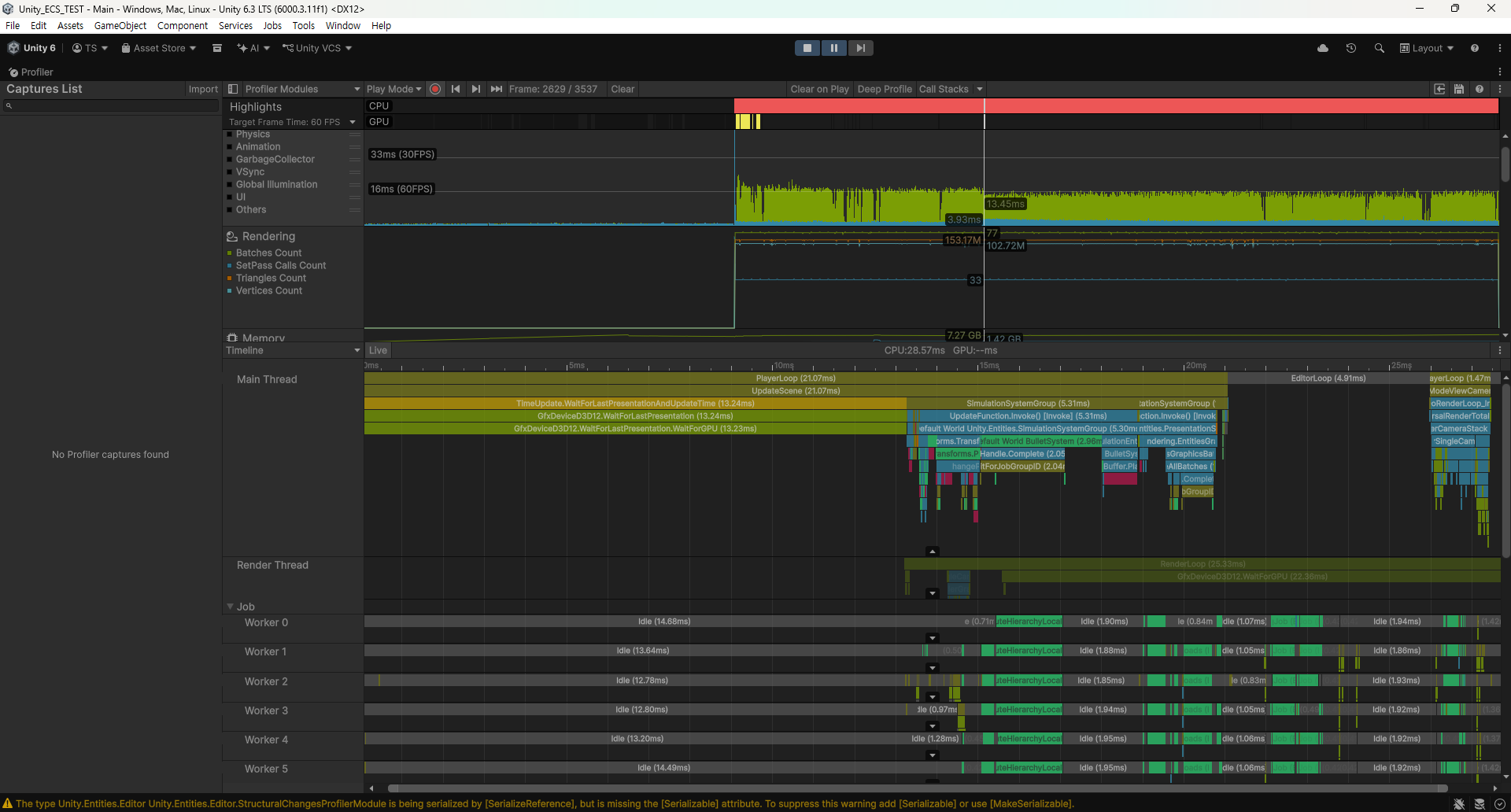
Task: Open the GameObject menu
Action: click(x=120, y=25)
